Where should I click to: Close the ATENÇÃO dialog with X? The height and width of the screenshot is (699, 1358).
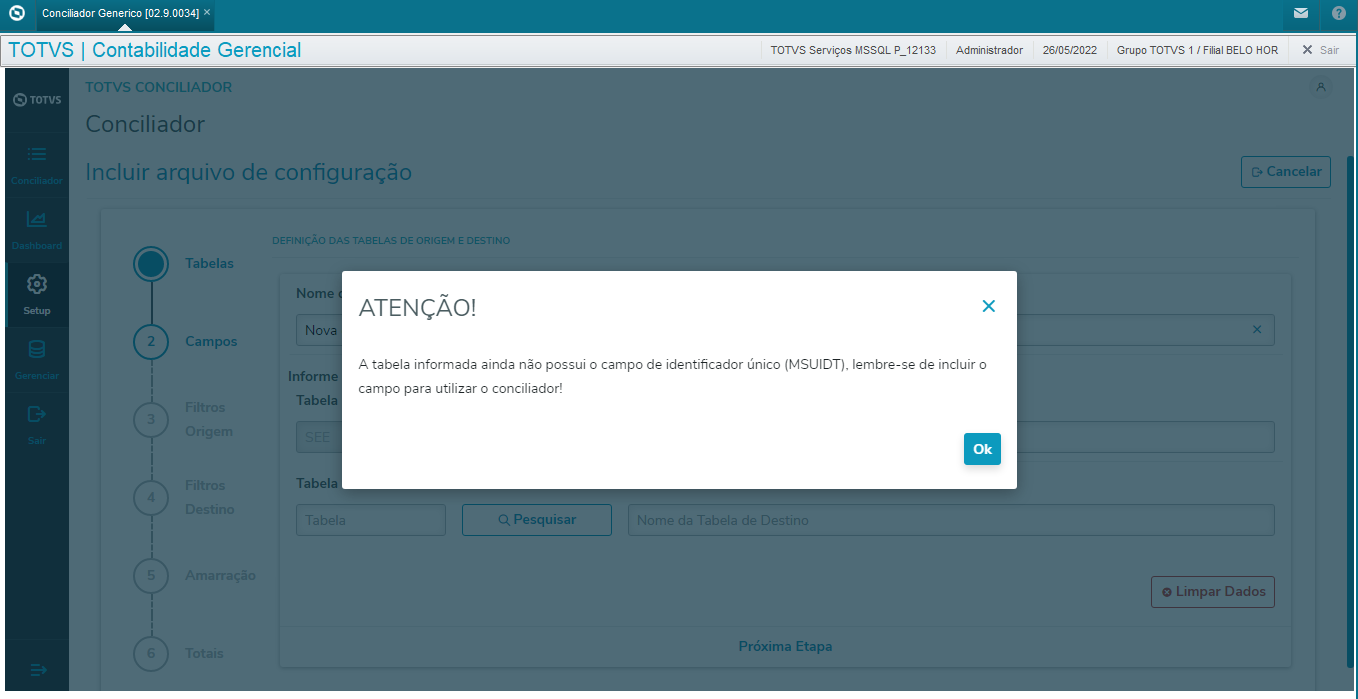pos(989,306)
